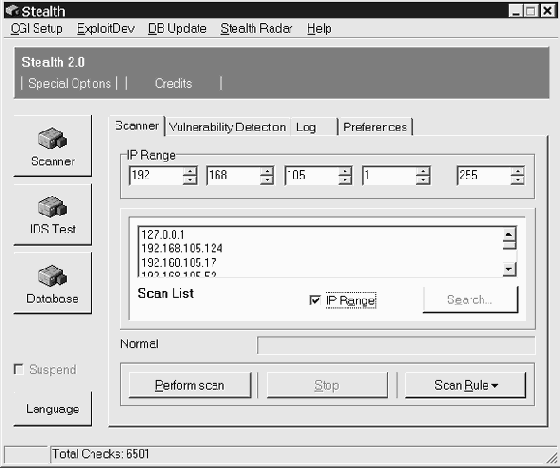Open the CGI Setup menu
Viewport: 560px width, 468px height.
click(x=36, y=29)
